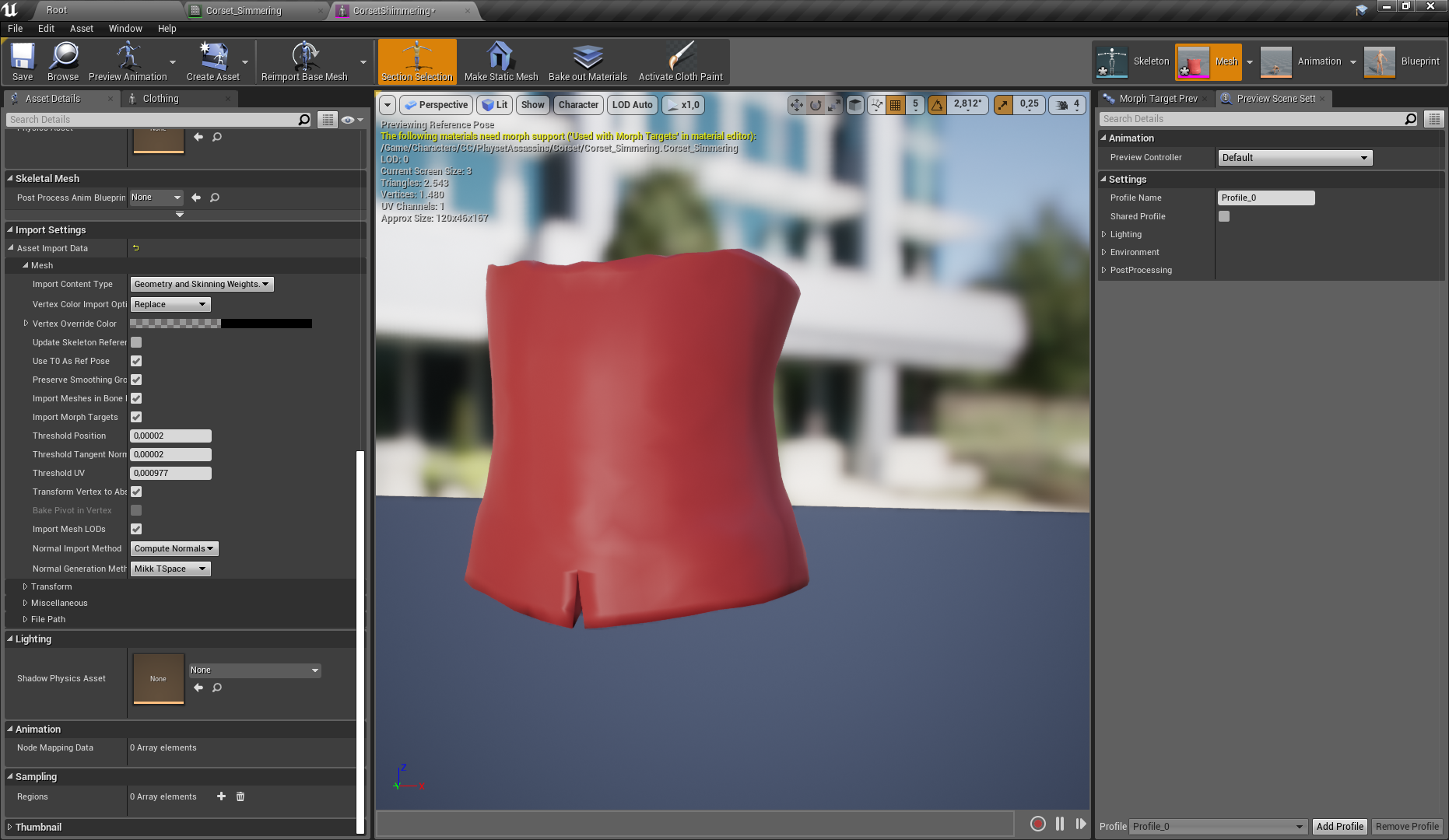
Task: Switch to the Clothing tab
Action: (x=160, y=99)
